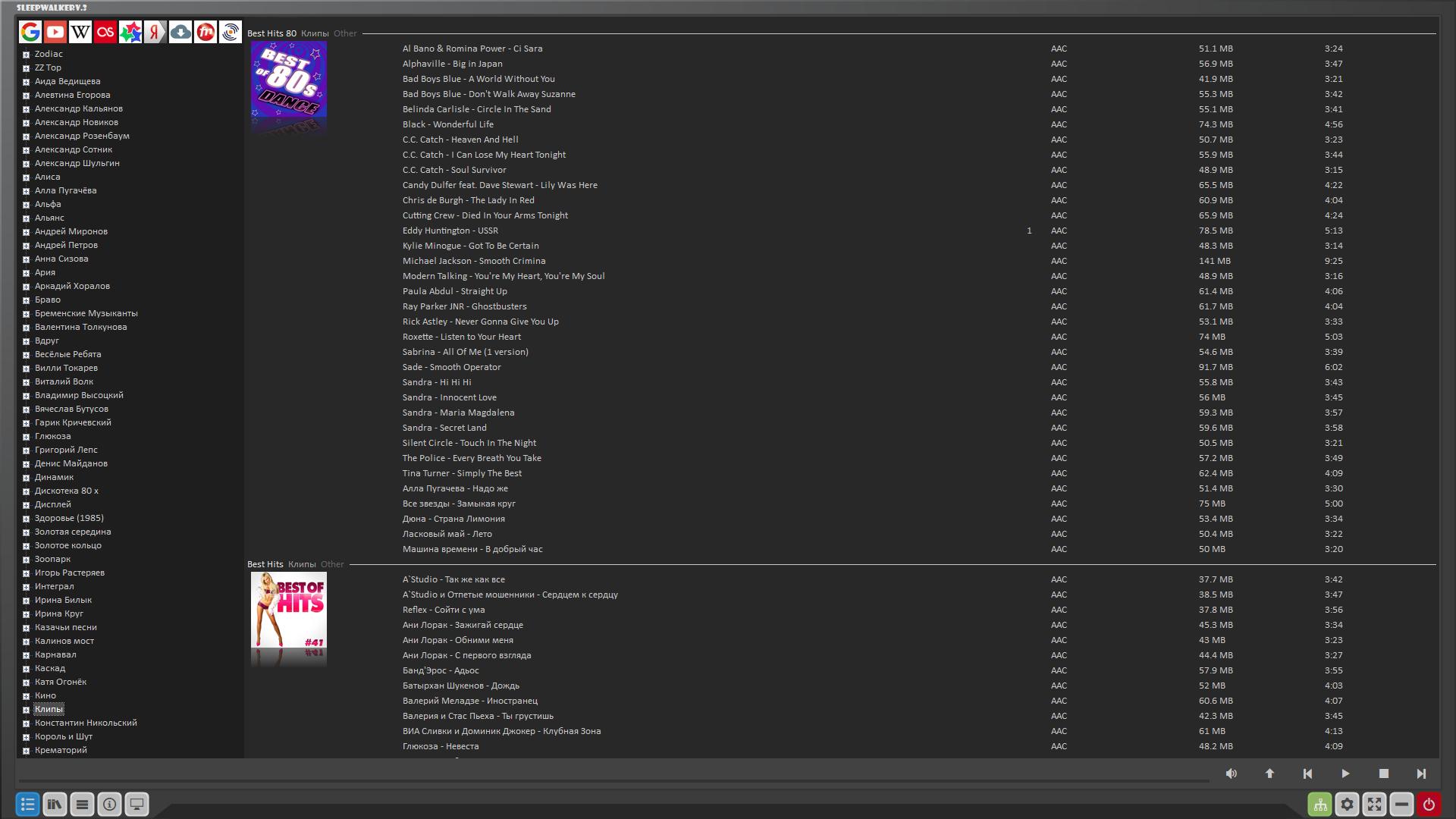Click the playback seek bar
Image resolution: width=1456 pixels, height=819 pixels.
point(607,780)
